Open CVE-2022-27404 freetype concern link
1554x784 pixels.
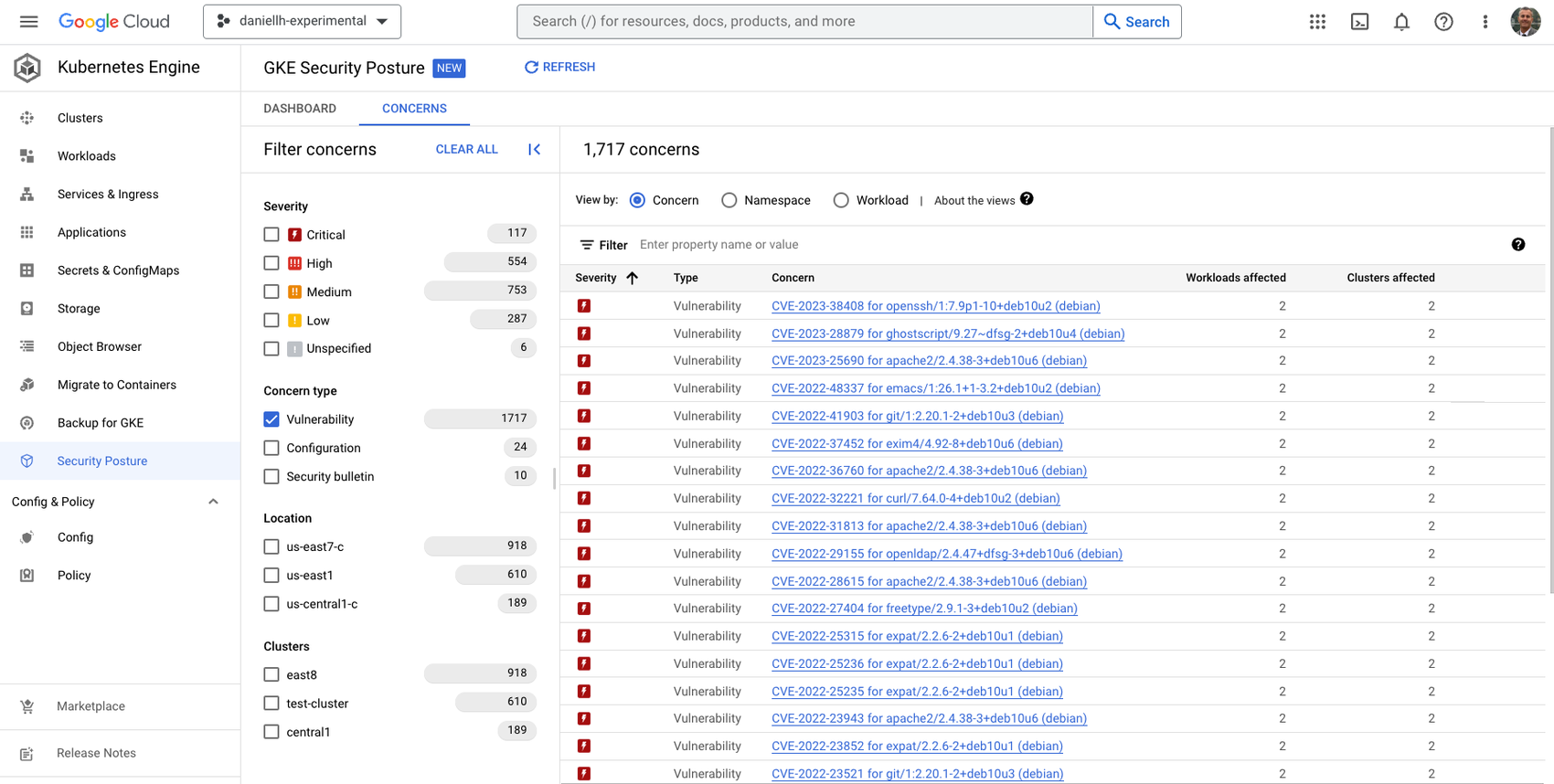924,609
